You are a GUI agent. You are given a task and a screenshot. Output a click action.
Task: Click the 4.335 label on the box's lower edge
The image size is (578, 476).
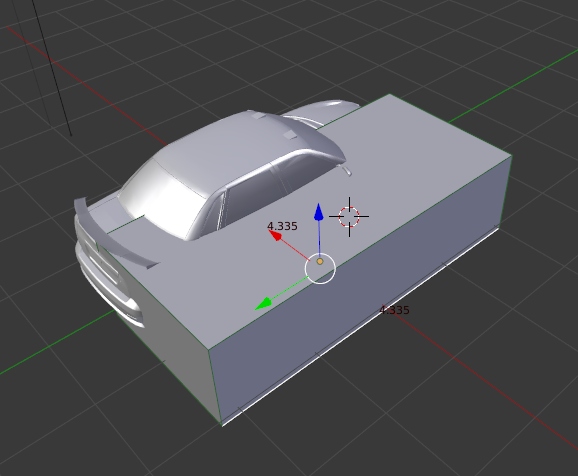click(x=394, y=310)
